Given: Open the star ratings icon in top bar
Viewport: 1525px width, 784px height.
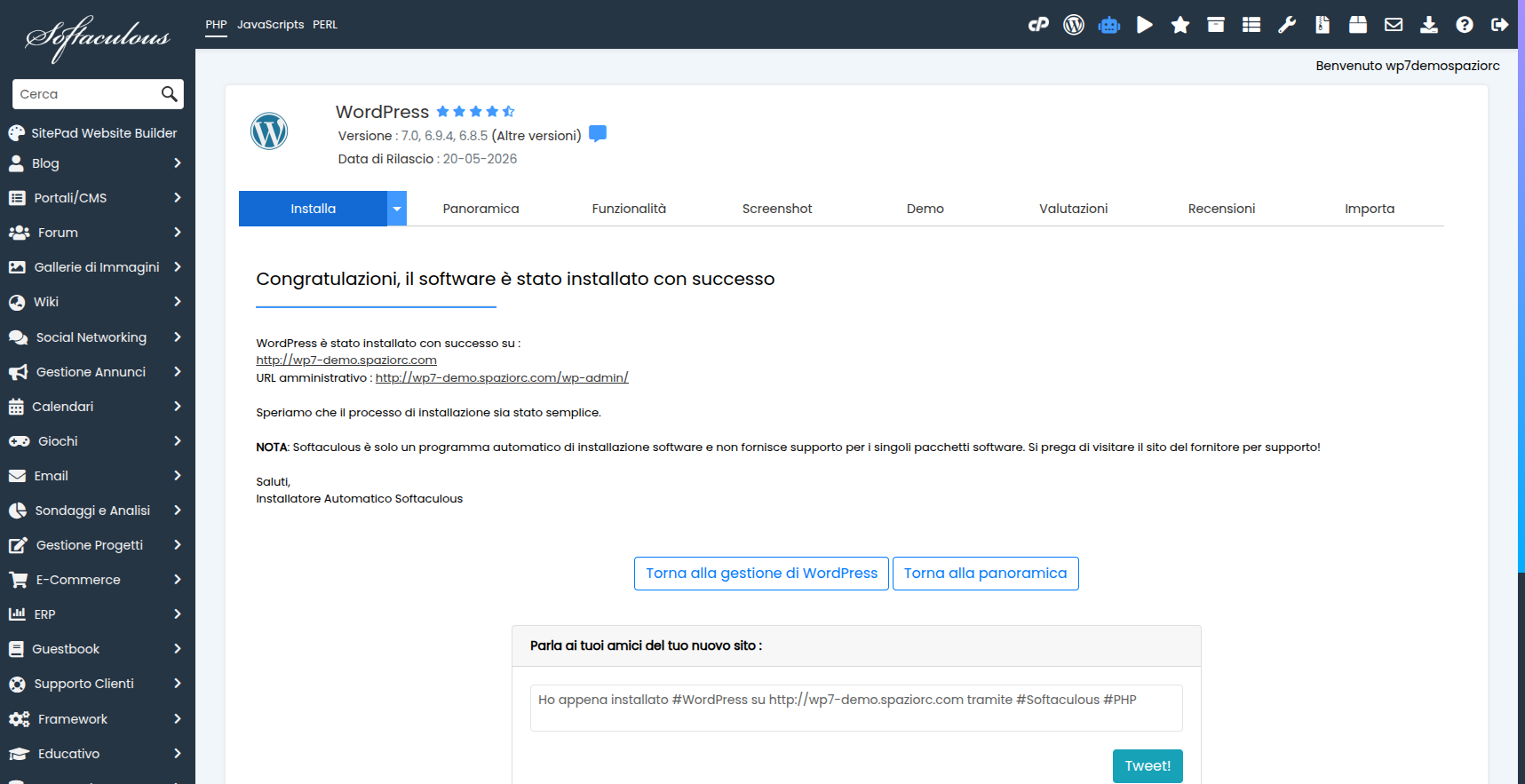Looking at the screenshot, I should (x=1180, y=25).
